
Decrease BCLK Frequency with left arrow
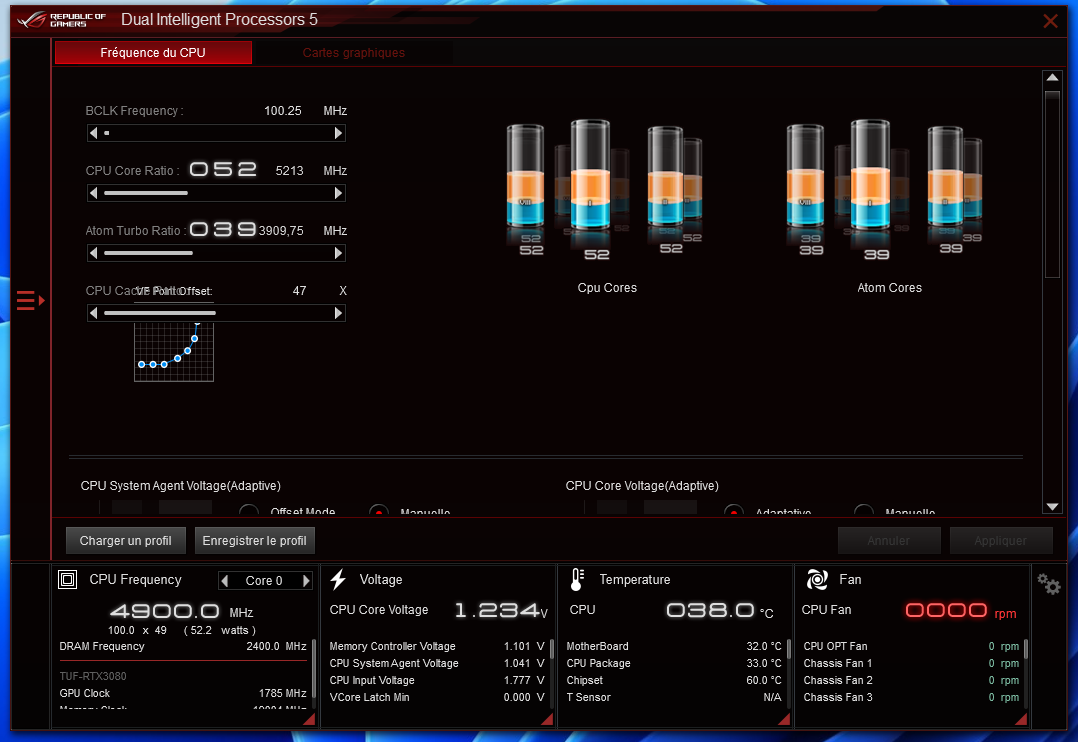pos(94,133)
